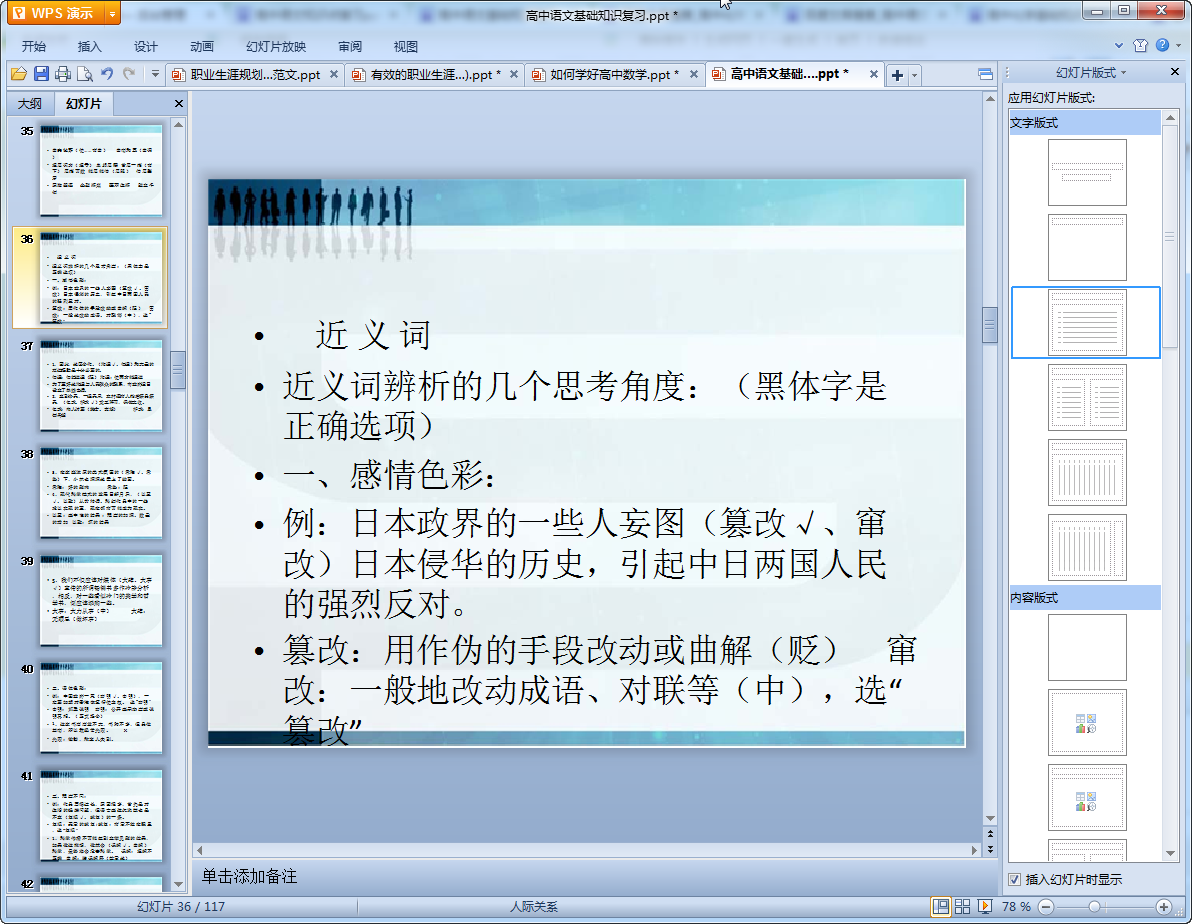Apply the blank layout under 内容版式
The height and width of the screenshot is (924, 1192).
1087,647
